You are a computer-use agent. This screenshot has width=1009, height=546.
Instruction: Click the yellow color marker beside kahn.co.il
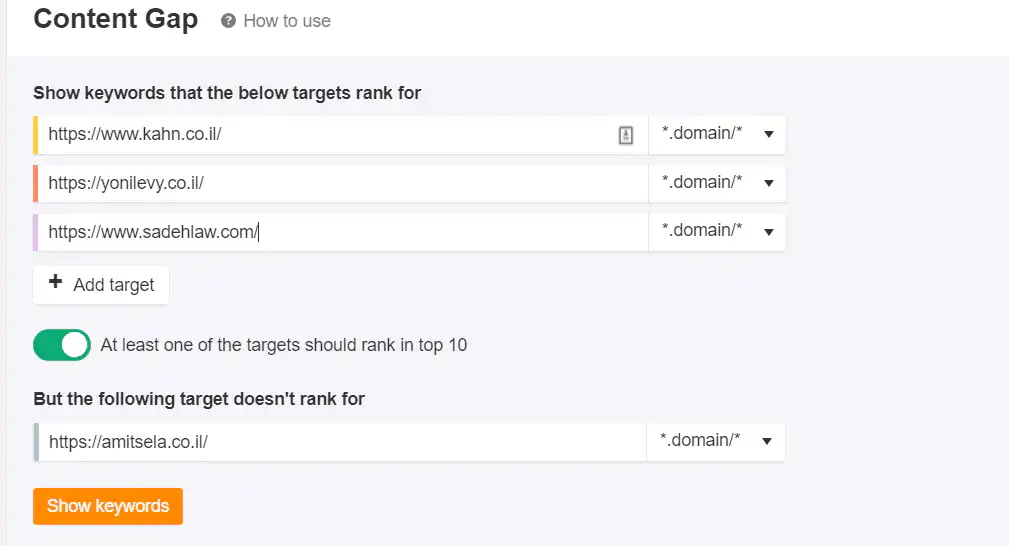click(36, 135)
